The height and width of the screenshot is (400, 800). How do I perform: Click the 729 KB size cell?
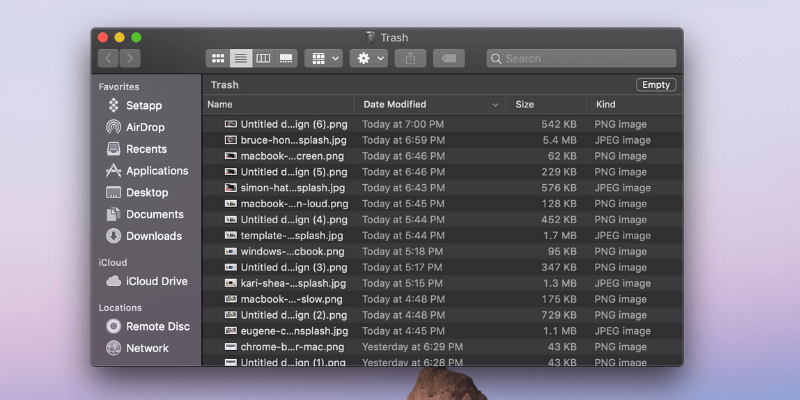(559, 315)
